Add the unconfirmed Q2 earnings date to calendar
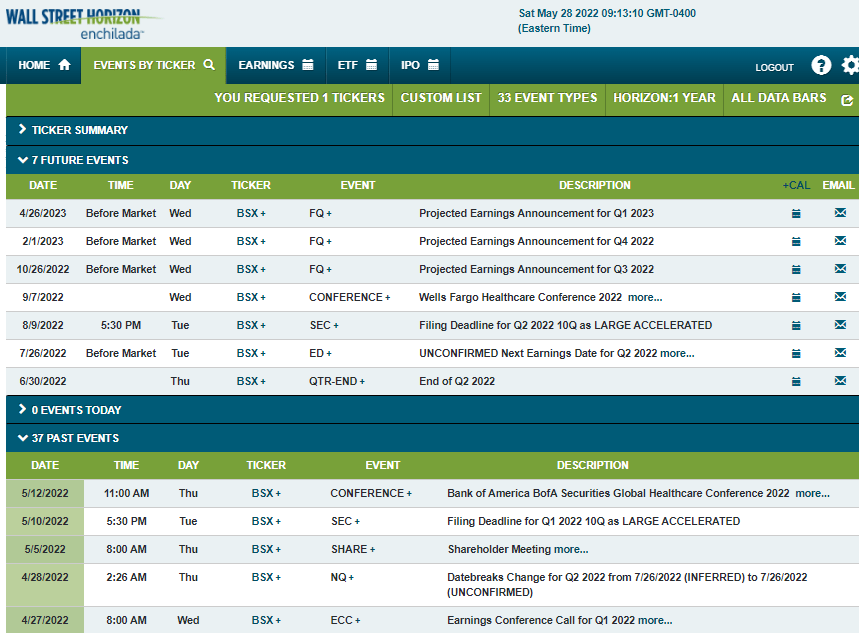 point(796,353)
